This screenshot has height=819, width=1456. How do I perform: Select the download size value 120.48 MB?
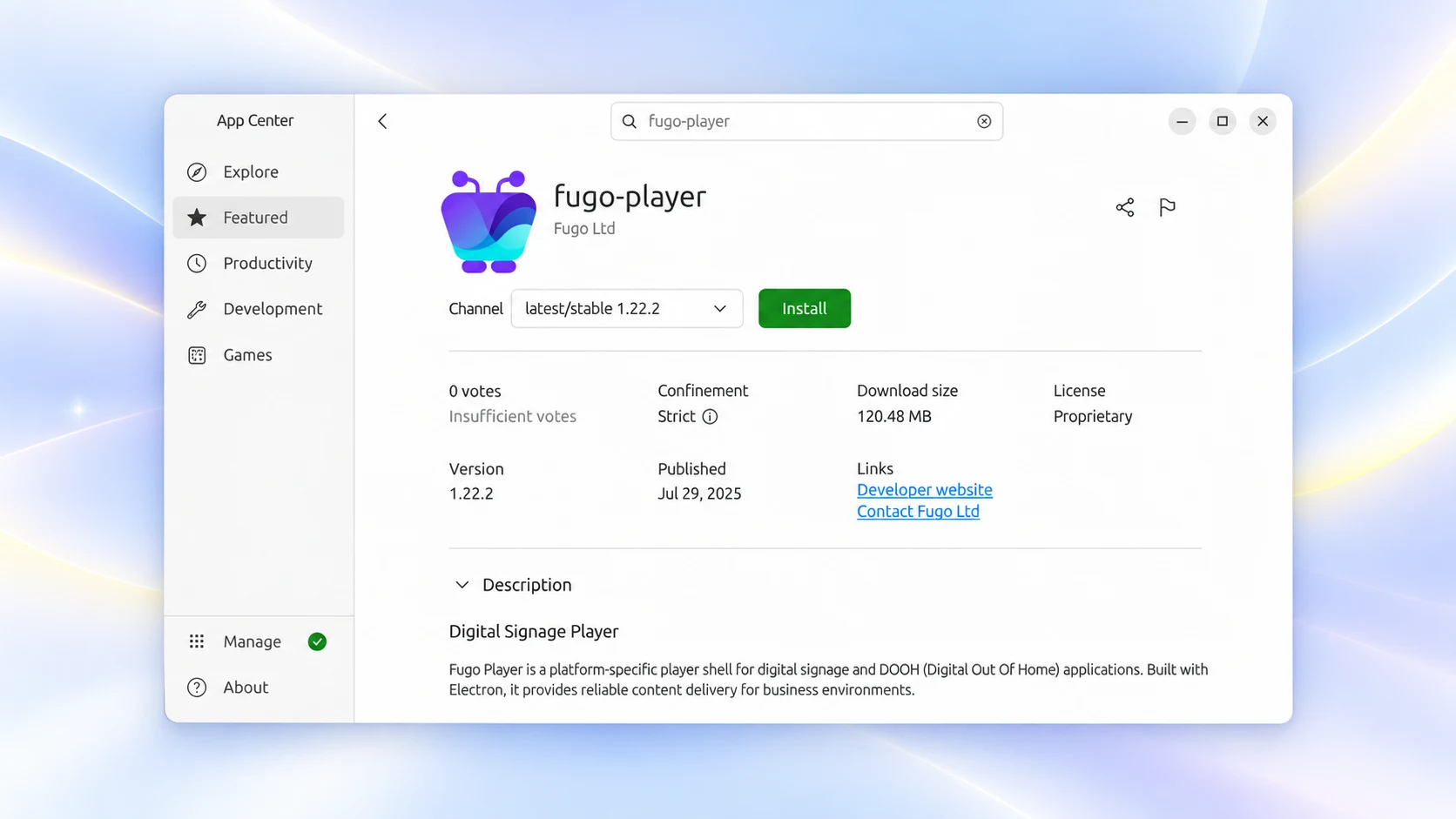[894, 417]
